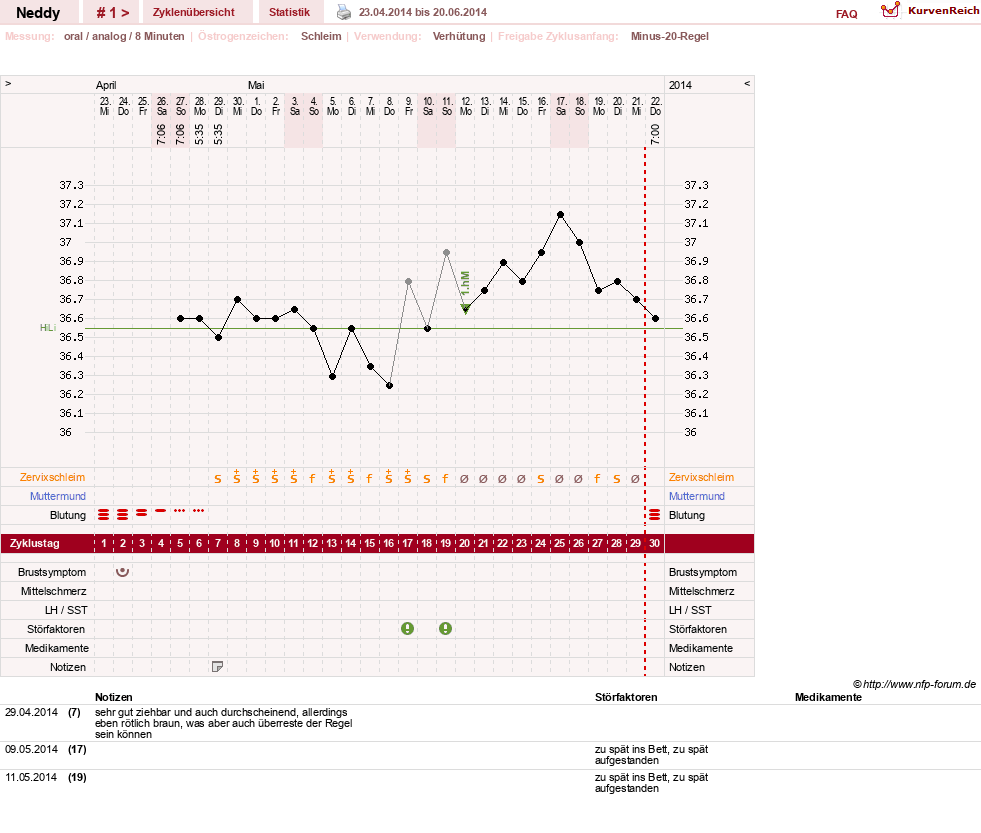Click the cervical mucus S symbol on day 7
The image size is (981, 833).
click(218, 479)
